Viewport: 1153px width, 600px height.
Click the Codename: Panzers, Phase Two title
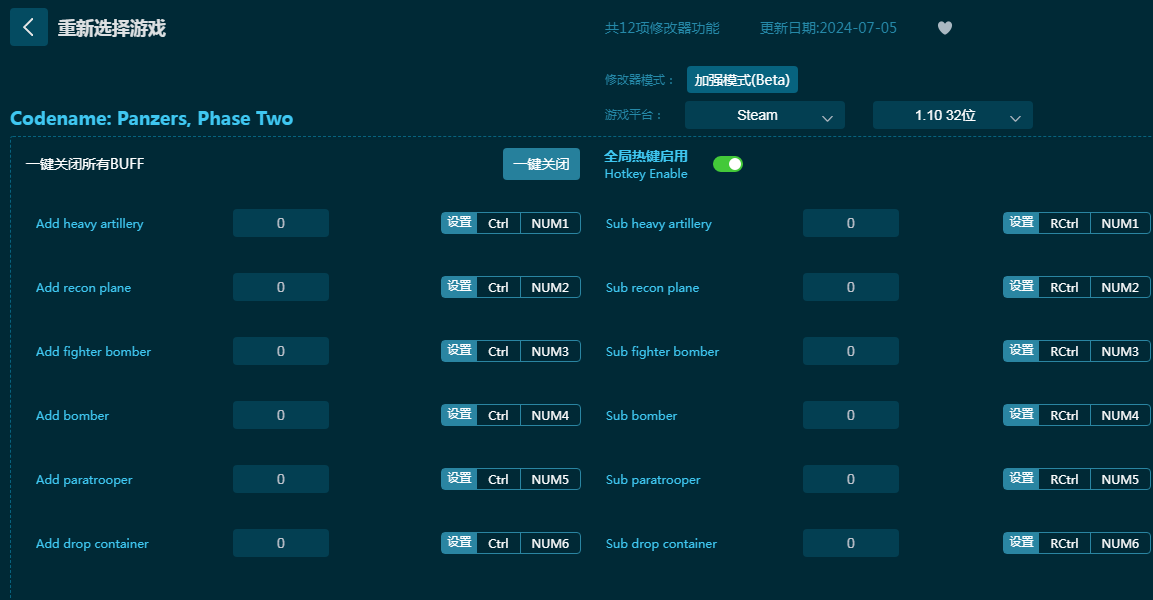tap(151, 118)
